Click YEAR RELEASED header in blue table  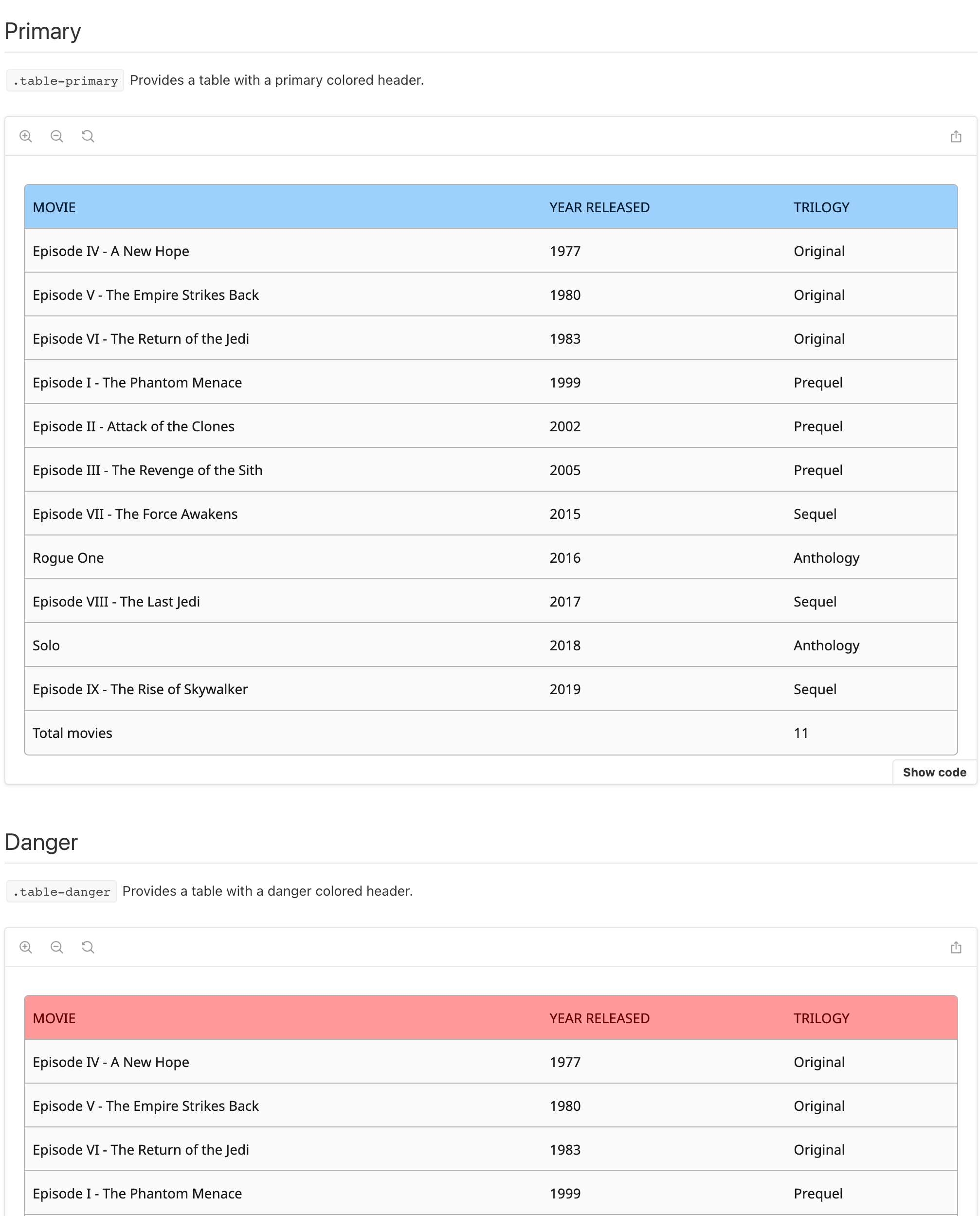click(x=599, y=207)
